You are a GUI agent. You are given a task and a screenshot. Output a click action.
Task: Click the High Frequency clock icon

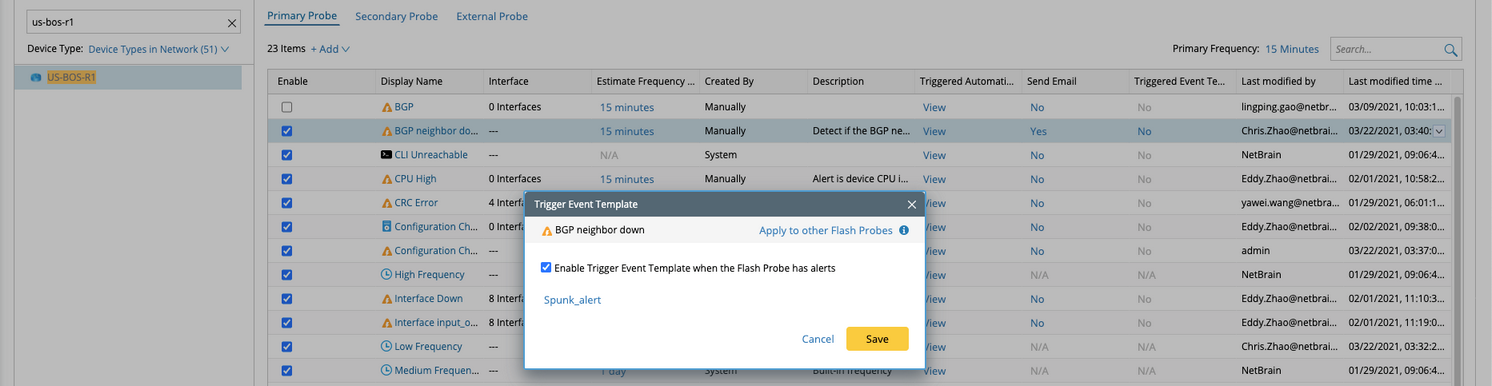tap(387, 275)
